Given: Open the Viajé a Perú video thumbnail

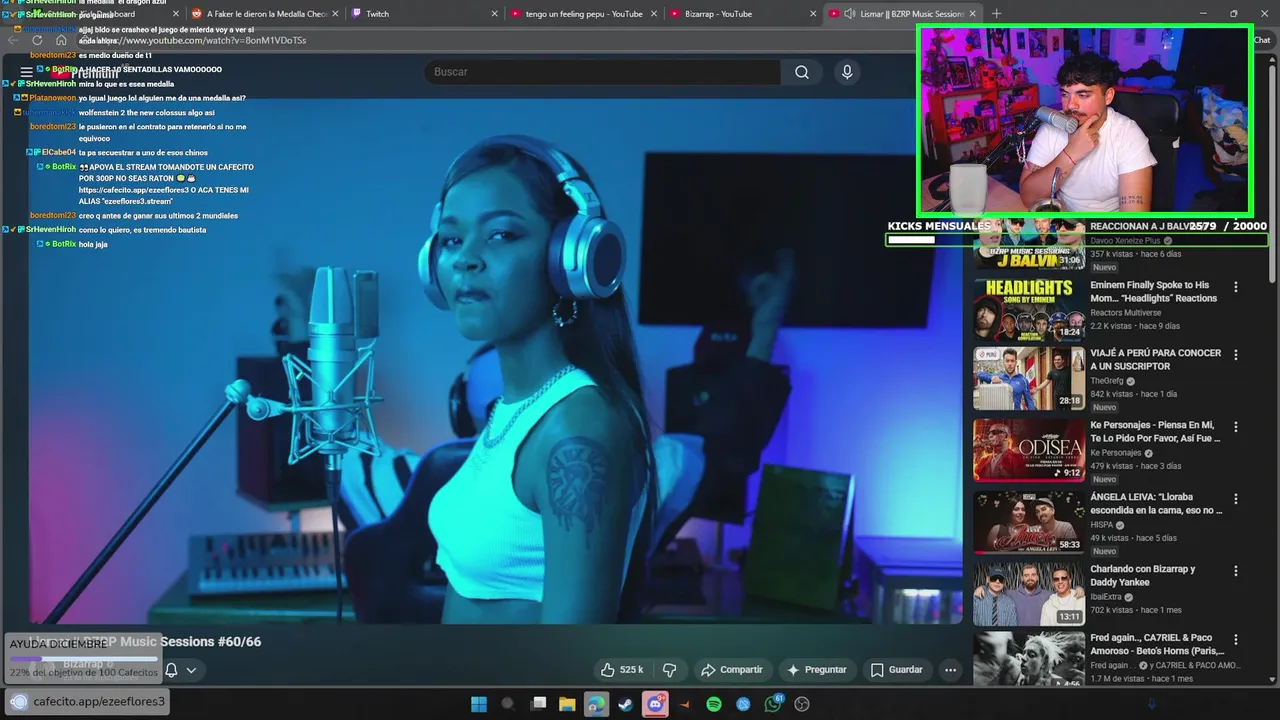Looking at the screenshot, I should [1029, 378].
